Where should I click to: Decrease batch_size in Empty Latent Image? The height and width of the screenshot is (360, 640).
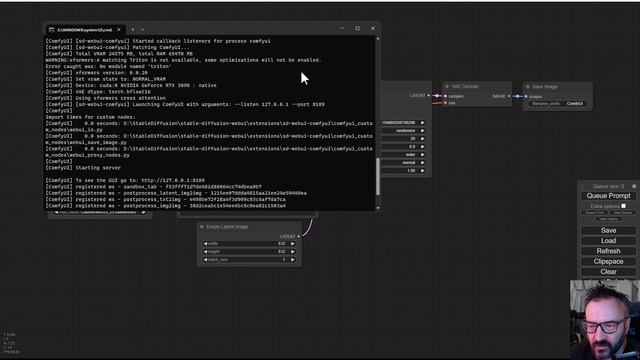click(x=205, y=260)
